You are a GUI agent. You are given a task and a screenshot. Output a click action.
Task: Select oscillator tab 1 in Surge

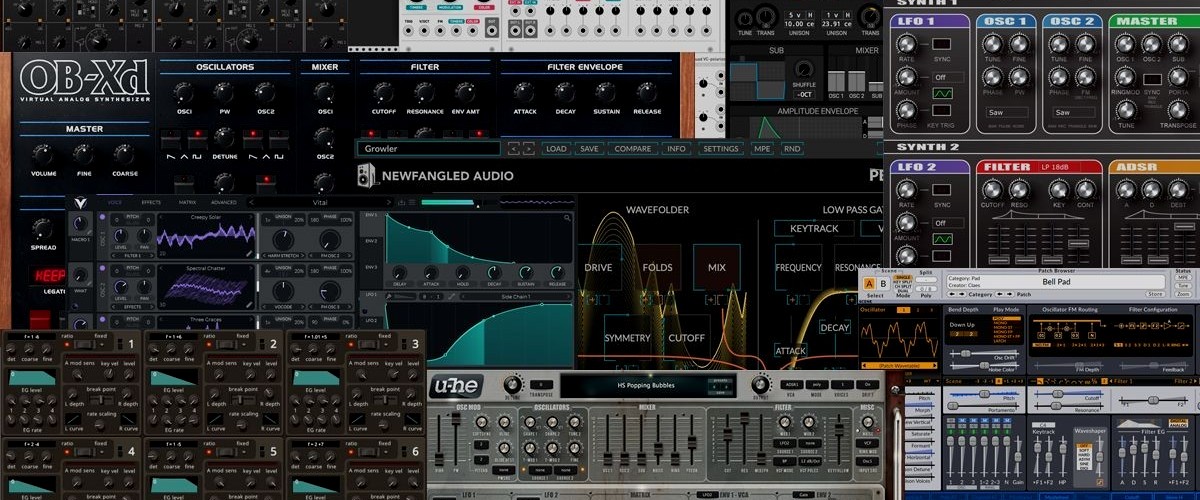[904, 310]
